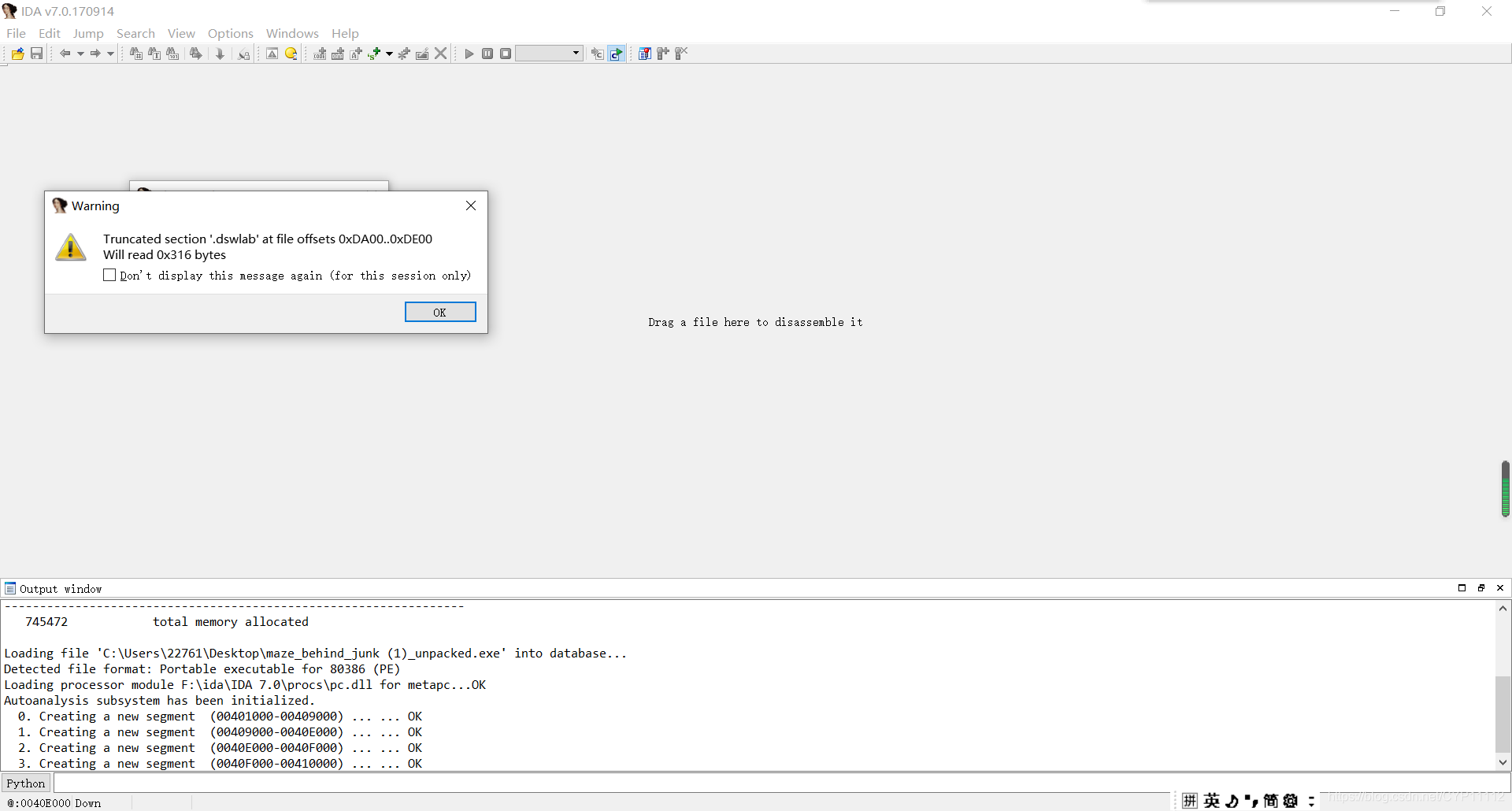This screenshot has height=811, width=1512.
Task: Open the back-history dropdown arrow
Action: pyautogui.click(x=80, y=54)
